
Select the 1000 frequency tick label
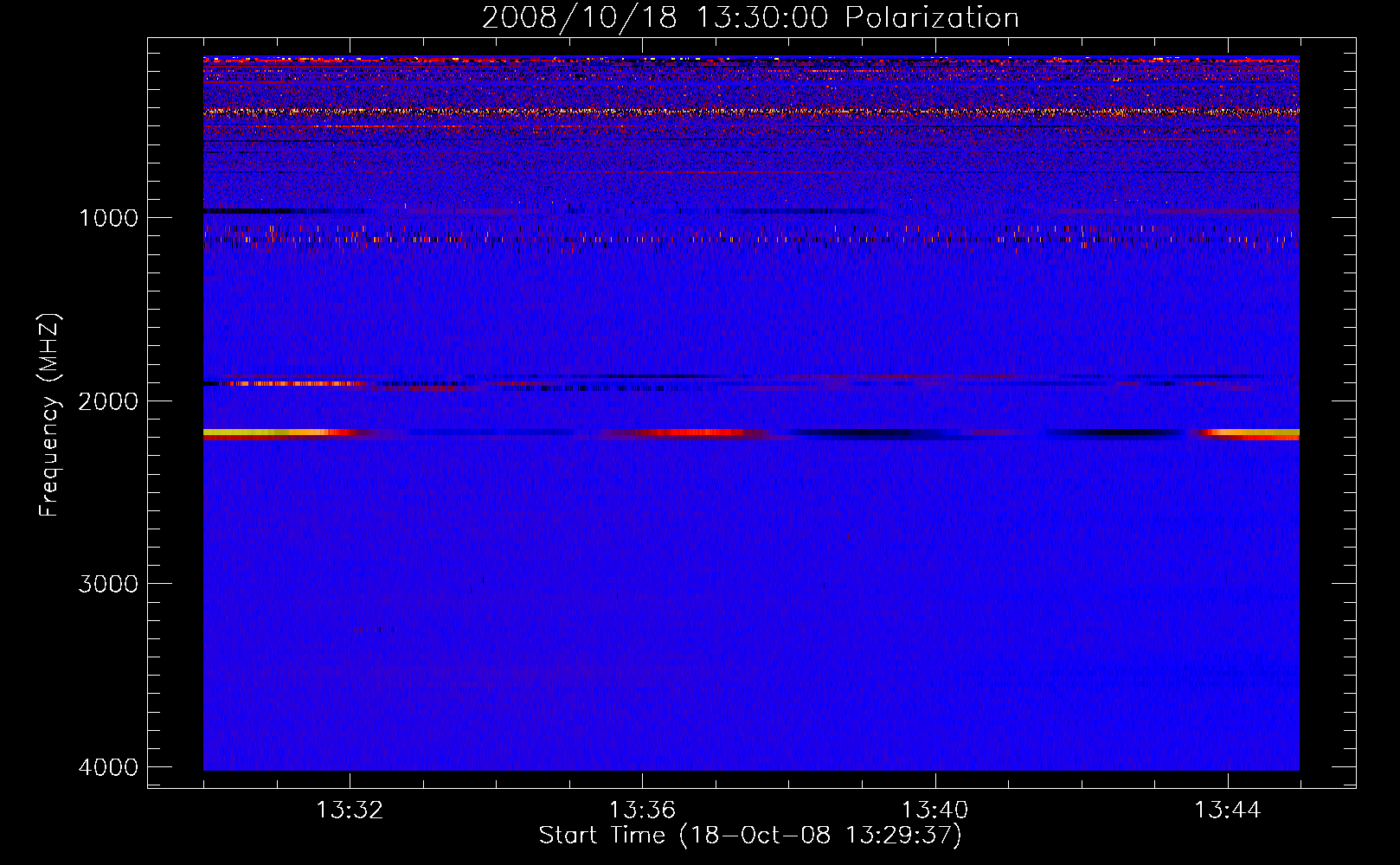108,218
